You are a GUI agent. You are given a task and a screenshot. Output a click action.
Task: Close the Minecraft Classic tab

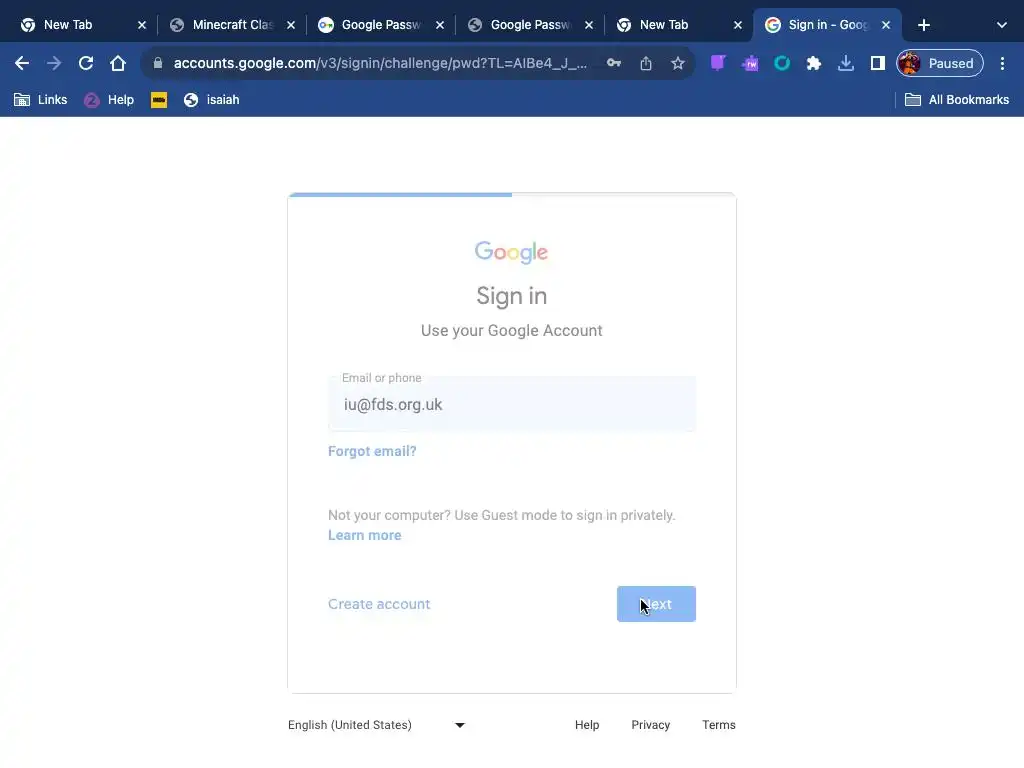tap(291, 25)
